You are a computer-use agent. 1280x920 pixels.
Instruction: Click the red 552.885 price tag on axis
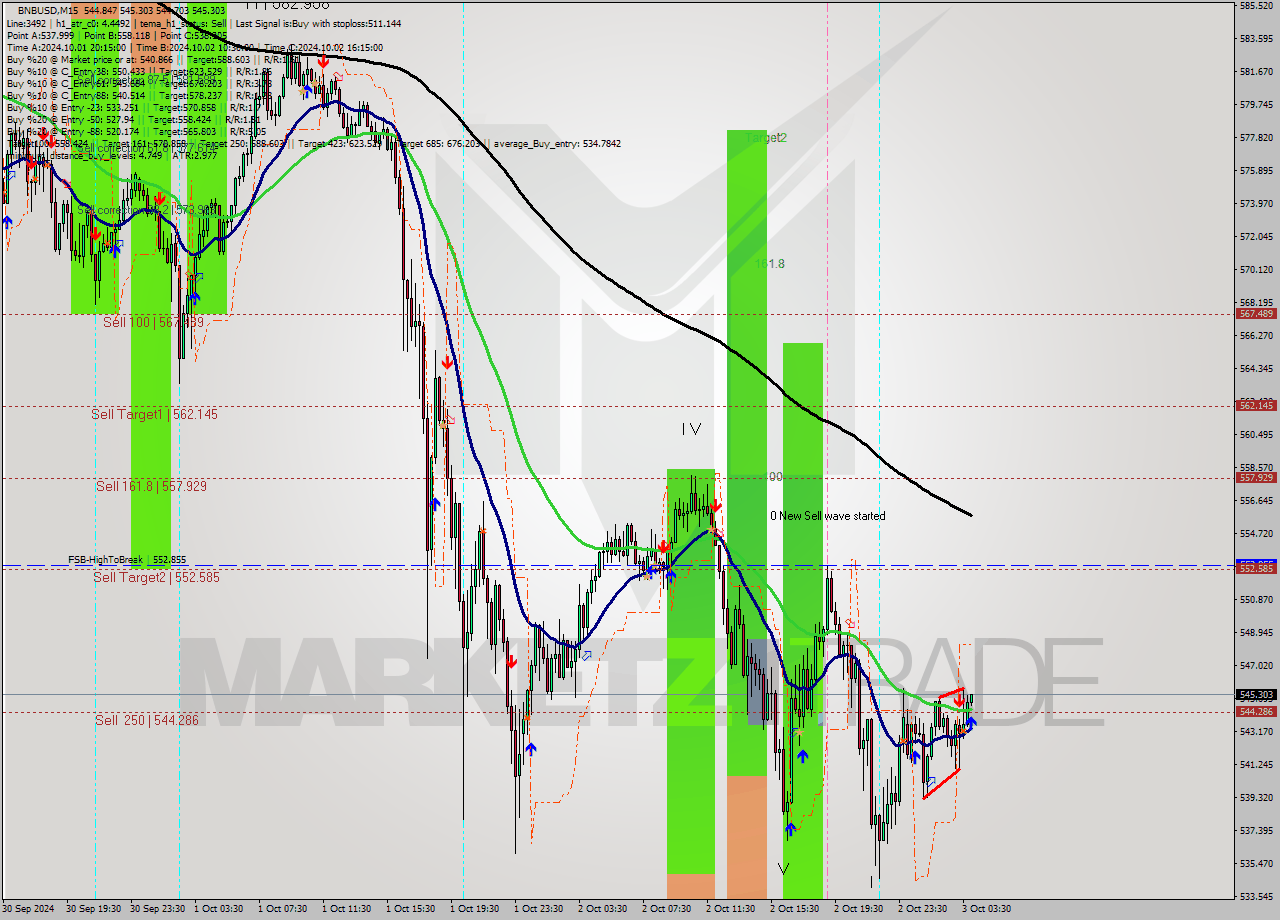[1256, 568]
